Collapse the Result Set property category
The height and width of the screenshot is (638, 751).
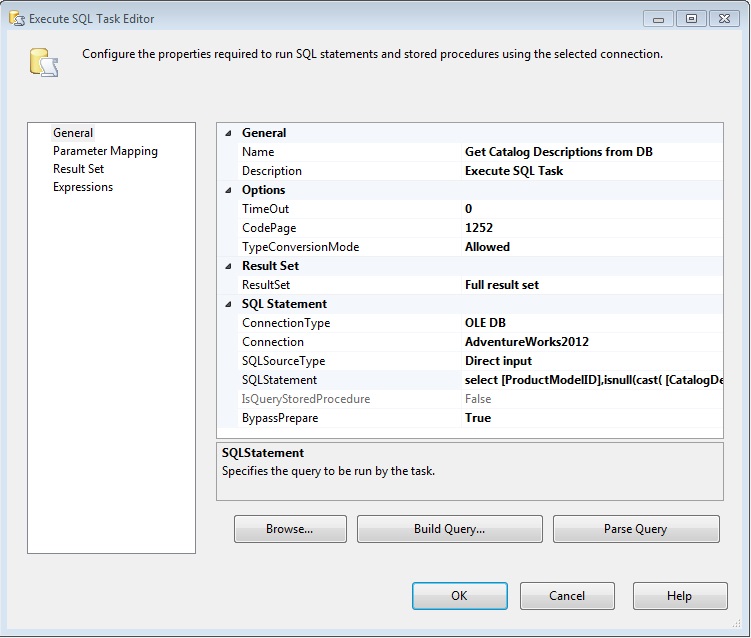point(228,266)
